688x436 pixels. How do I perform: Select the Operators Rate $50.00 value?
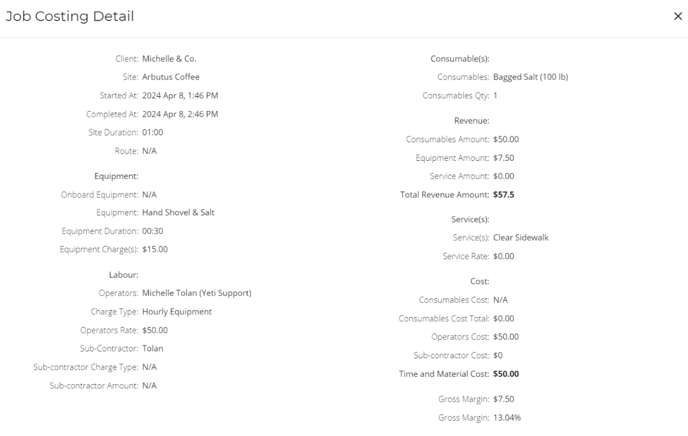(x=155, y=330)
